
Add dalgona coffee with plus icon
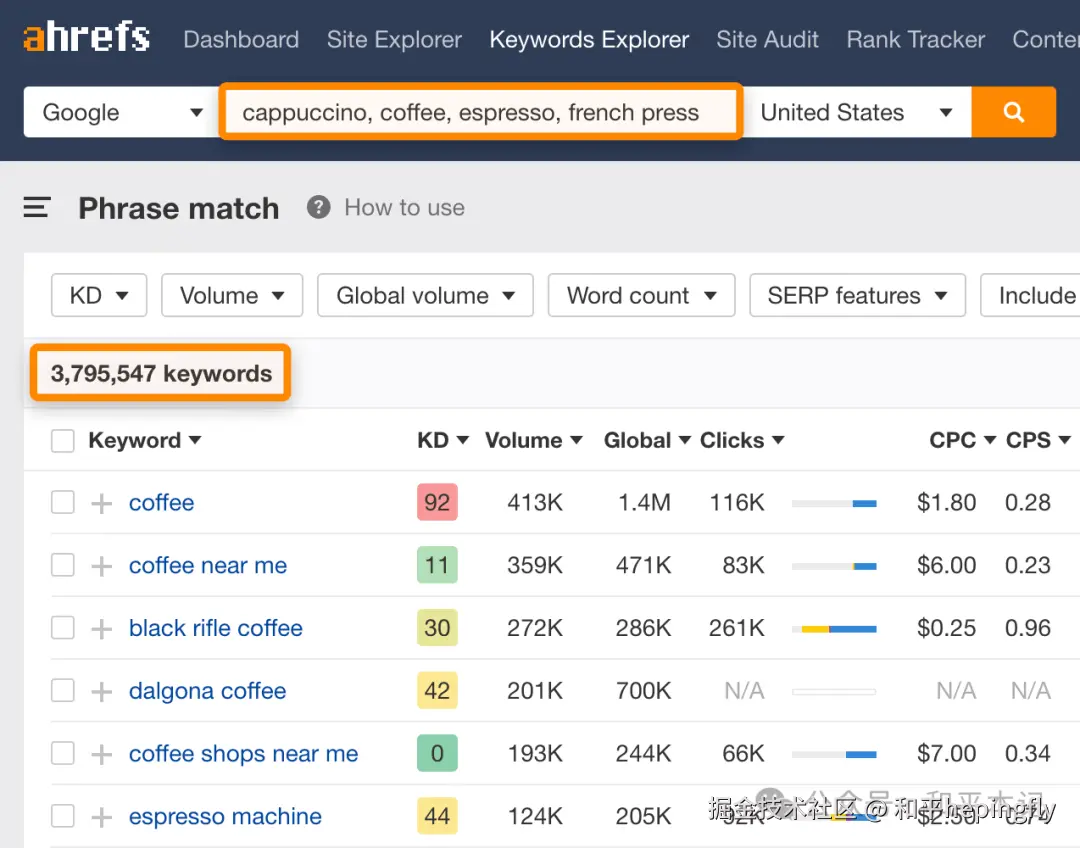102,691
